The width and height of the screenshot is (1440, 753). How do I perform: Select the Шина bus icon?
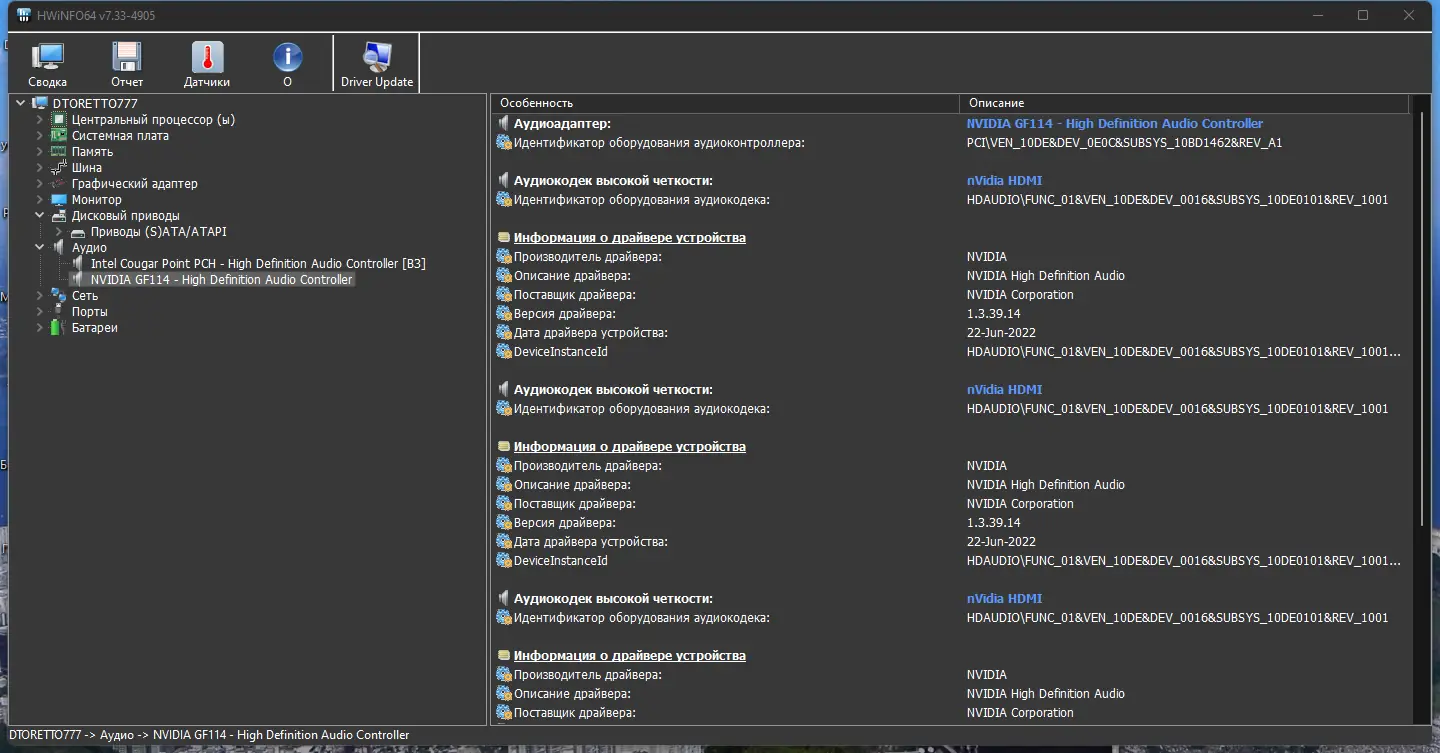59,167
